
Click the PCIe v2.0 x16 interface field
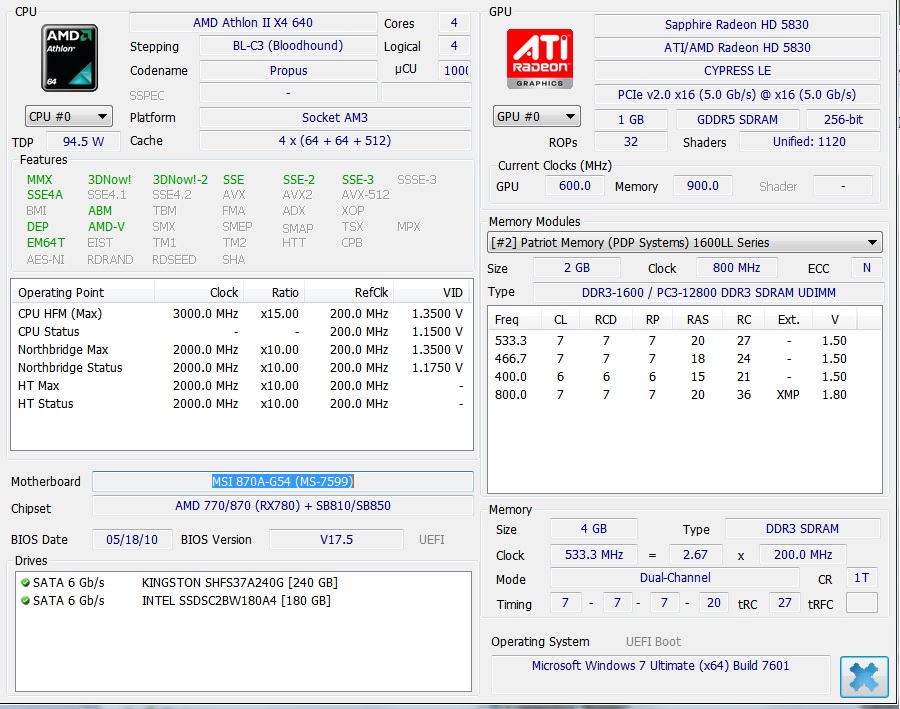coord(737,95)
